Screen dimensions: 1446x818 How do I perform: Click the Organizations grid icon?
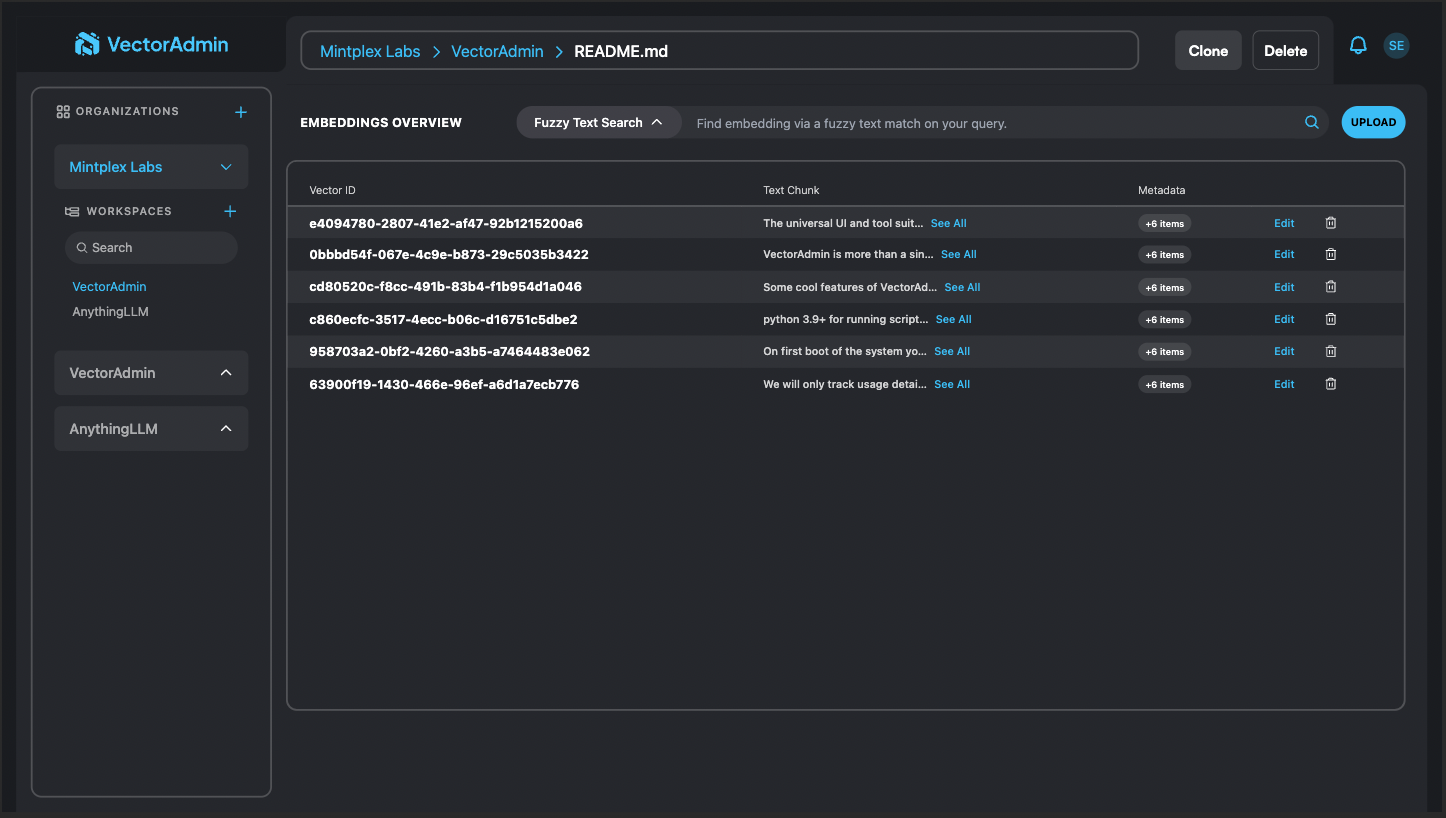click(x=63, y=111)
